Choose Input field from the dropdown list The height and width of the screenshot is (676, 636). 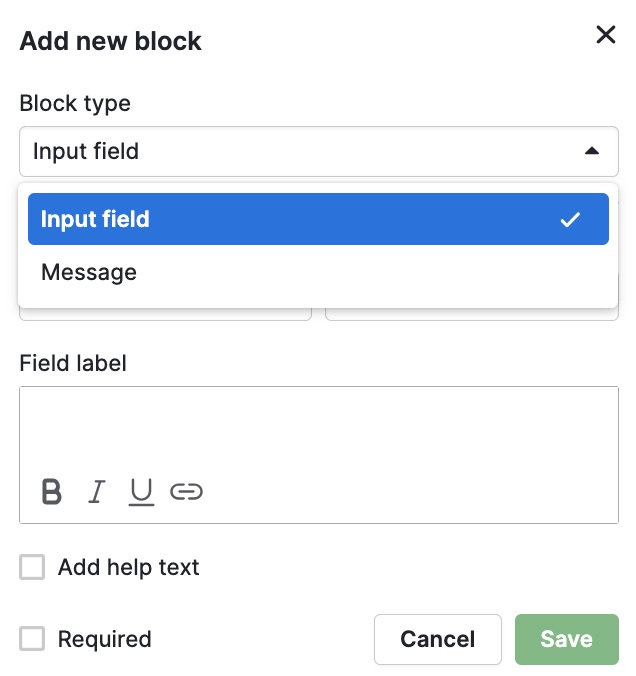(x=318, y=219)
